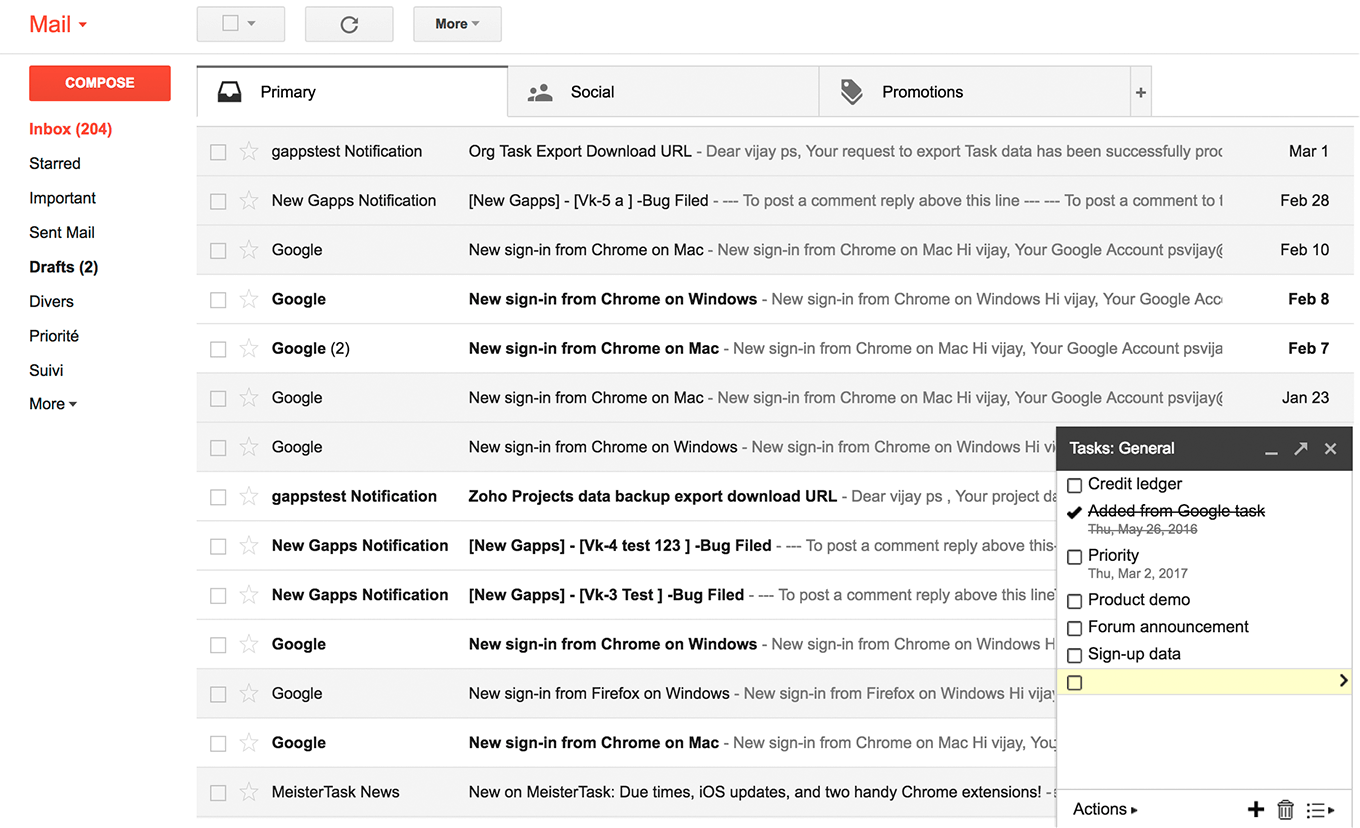Close the Tasks: General panel
The width and height of the screenshot is (1360, 828).
click(x=1330, y=448)
